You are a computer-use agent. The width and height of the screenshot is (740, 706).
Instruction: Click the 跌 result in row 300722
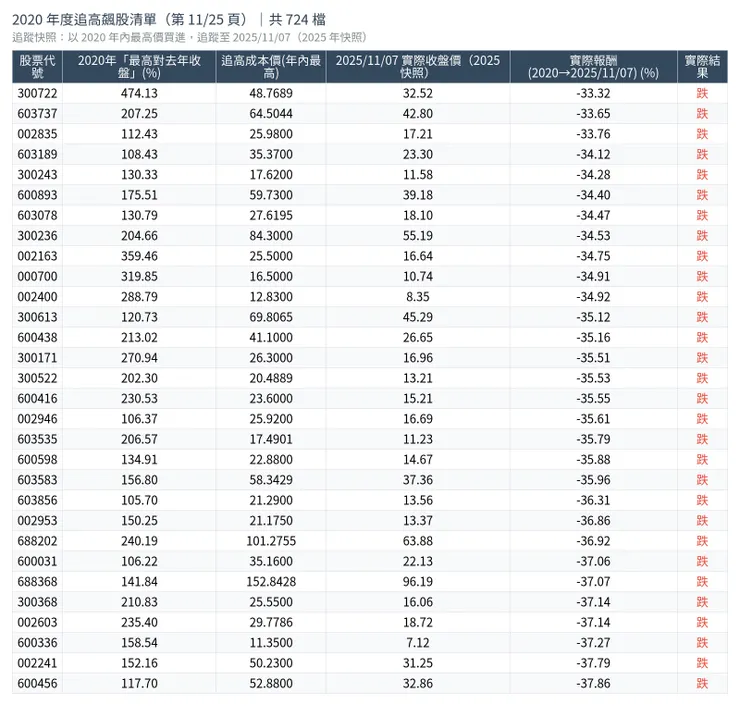click(702, 93)
